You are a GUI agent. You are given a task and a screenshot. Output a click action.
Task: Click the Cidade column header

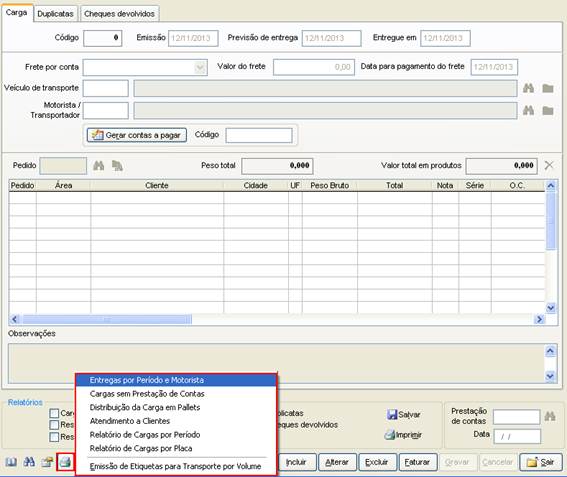tap(256, 186)
